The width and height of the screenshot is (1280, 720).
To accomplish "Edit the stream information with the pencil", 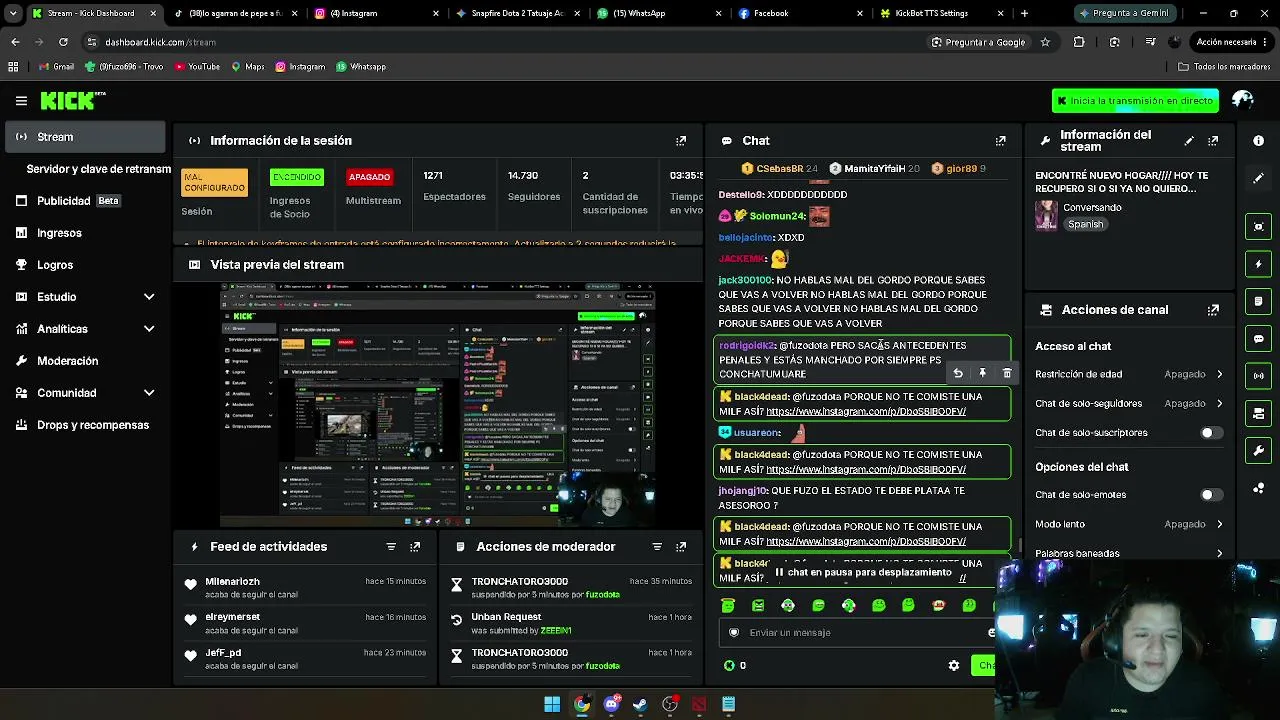I will pyautogui.click(x=1189, y=141).
